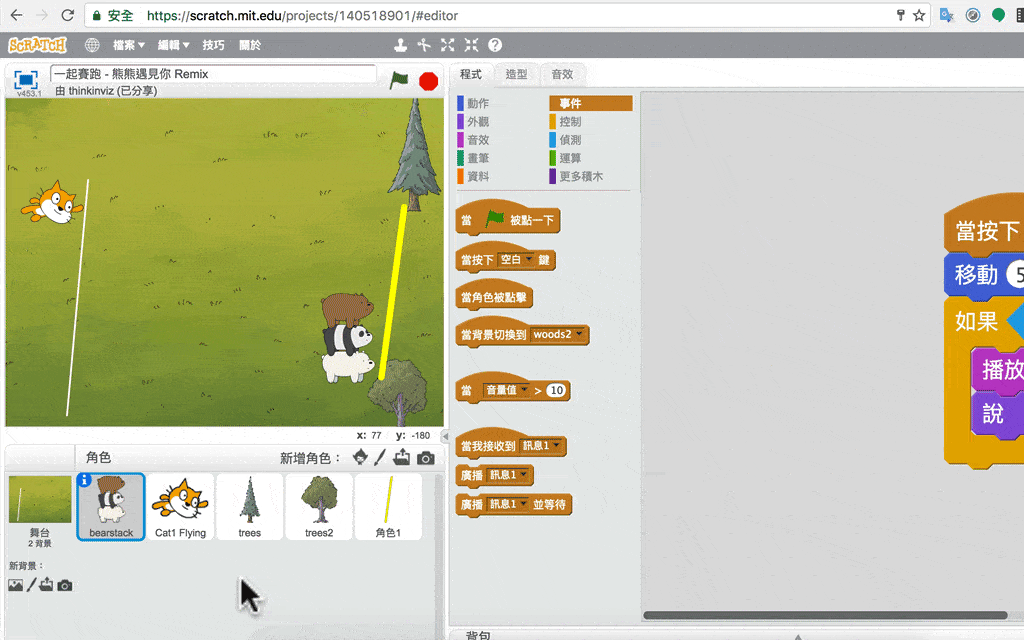Select the Duplicate stamp tool
Image resolution: width=1024 pixels, height=640 pixels.
400,45
